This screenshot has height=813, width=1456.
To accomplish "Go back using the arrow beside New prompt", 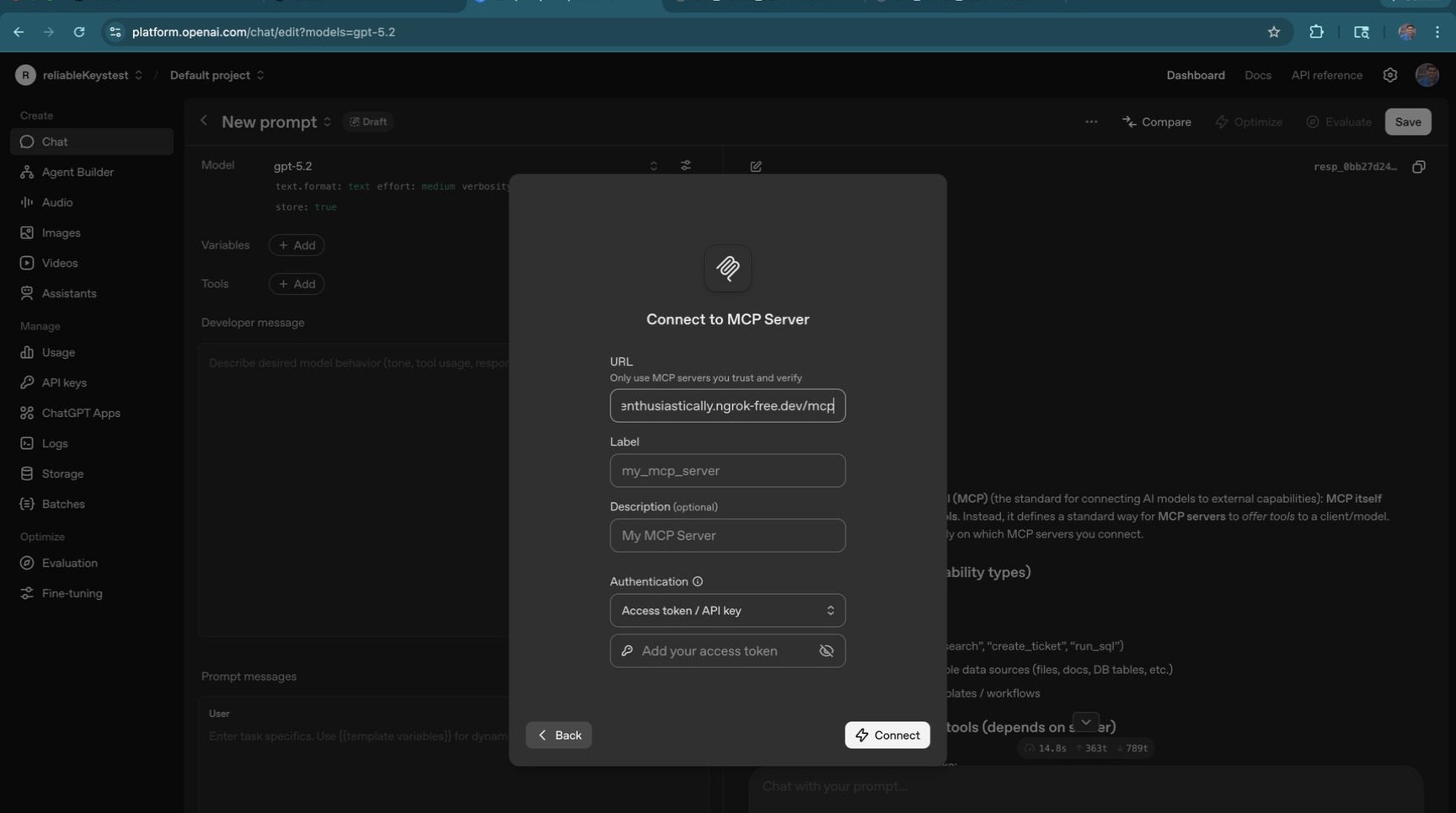I will click(x=204, y=121).
